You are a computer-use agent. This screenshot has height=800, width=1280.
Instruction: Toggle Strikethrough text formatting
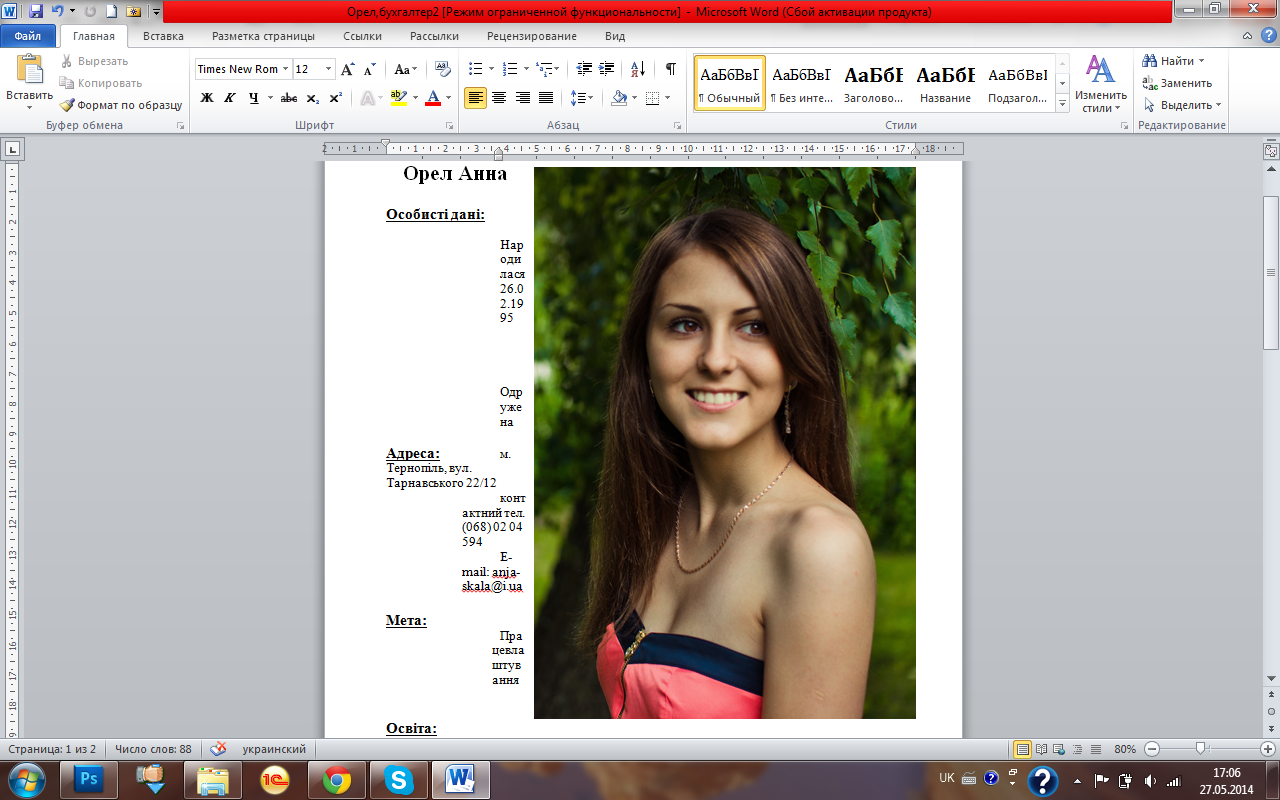tap(289, 98)
